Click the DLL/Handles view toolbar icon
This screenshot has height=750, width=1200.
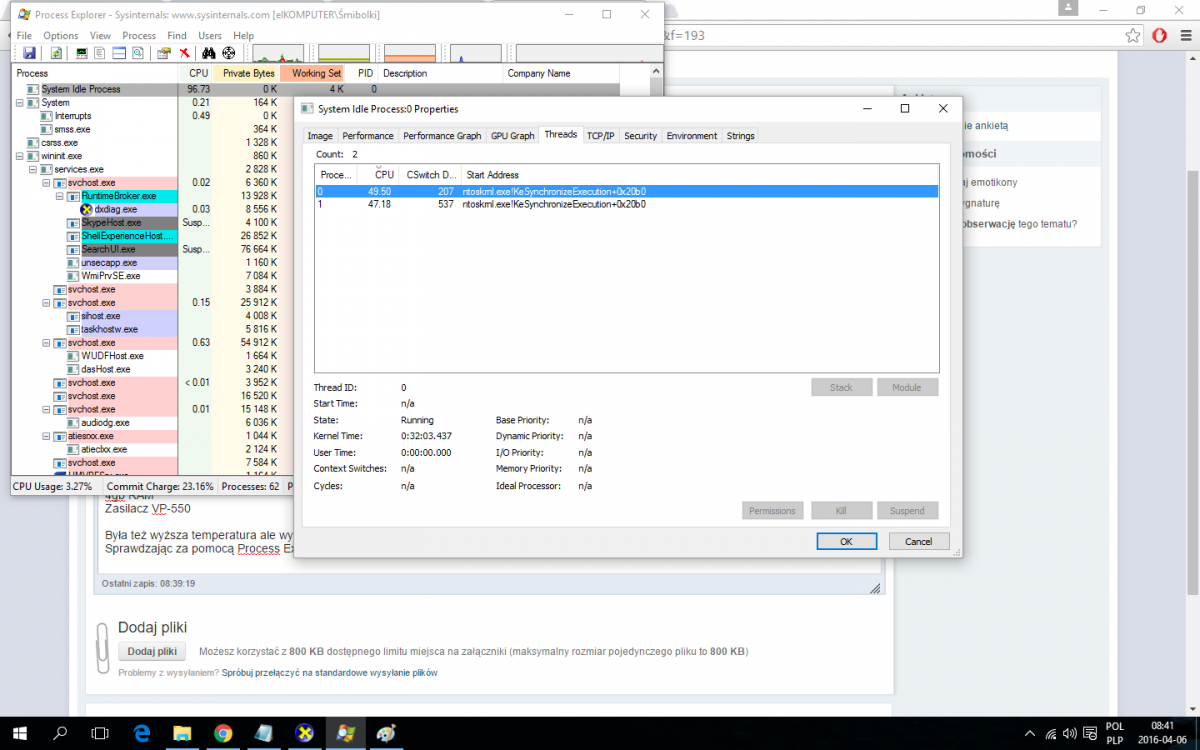pyautogui.click(x=136, y=53)
